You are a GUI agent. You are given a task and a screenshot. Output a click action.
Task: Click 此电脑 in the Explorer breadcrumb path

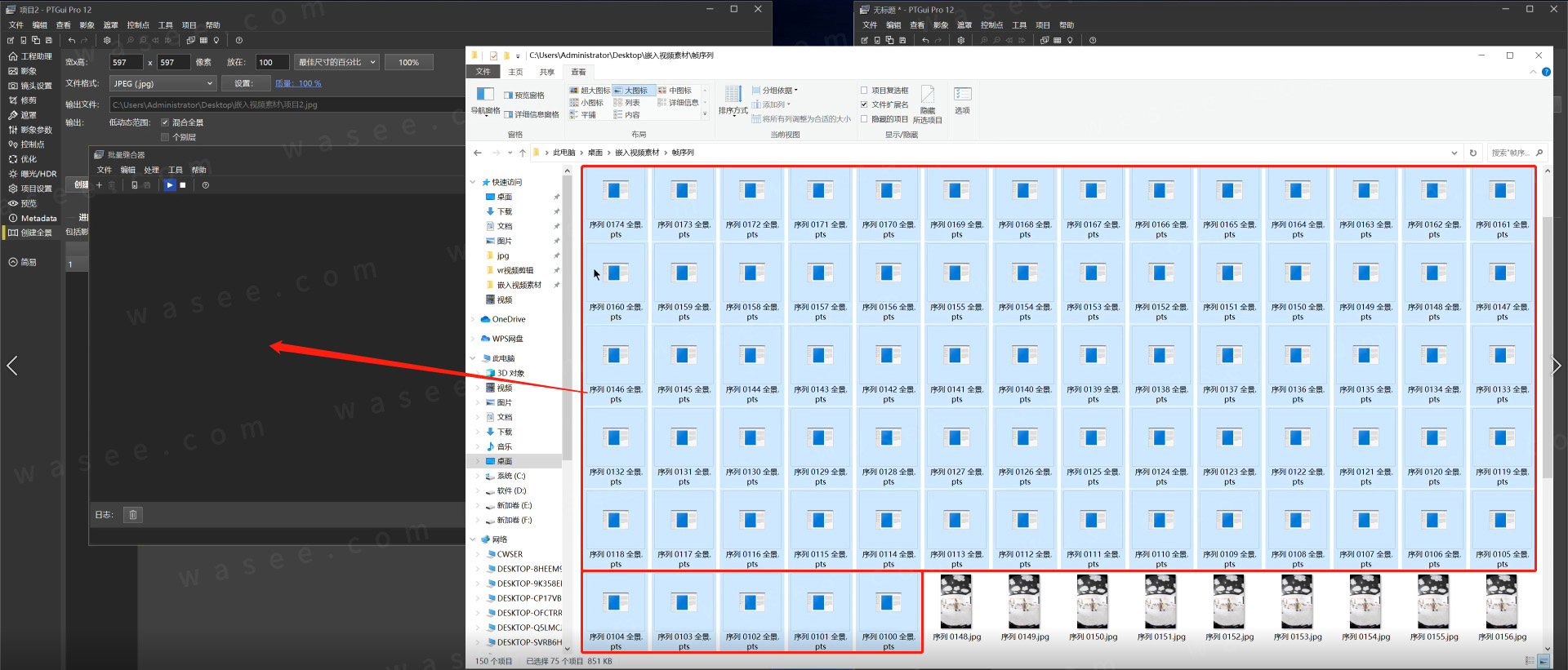pos(563,153)
